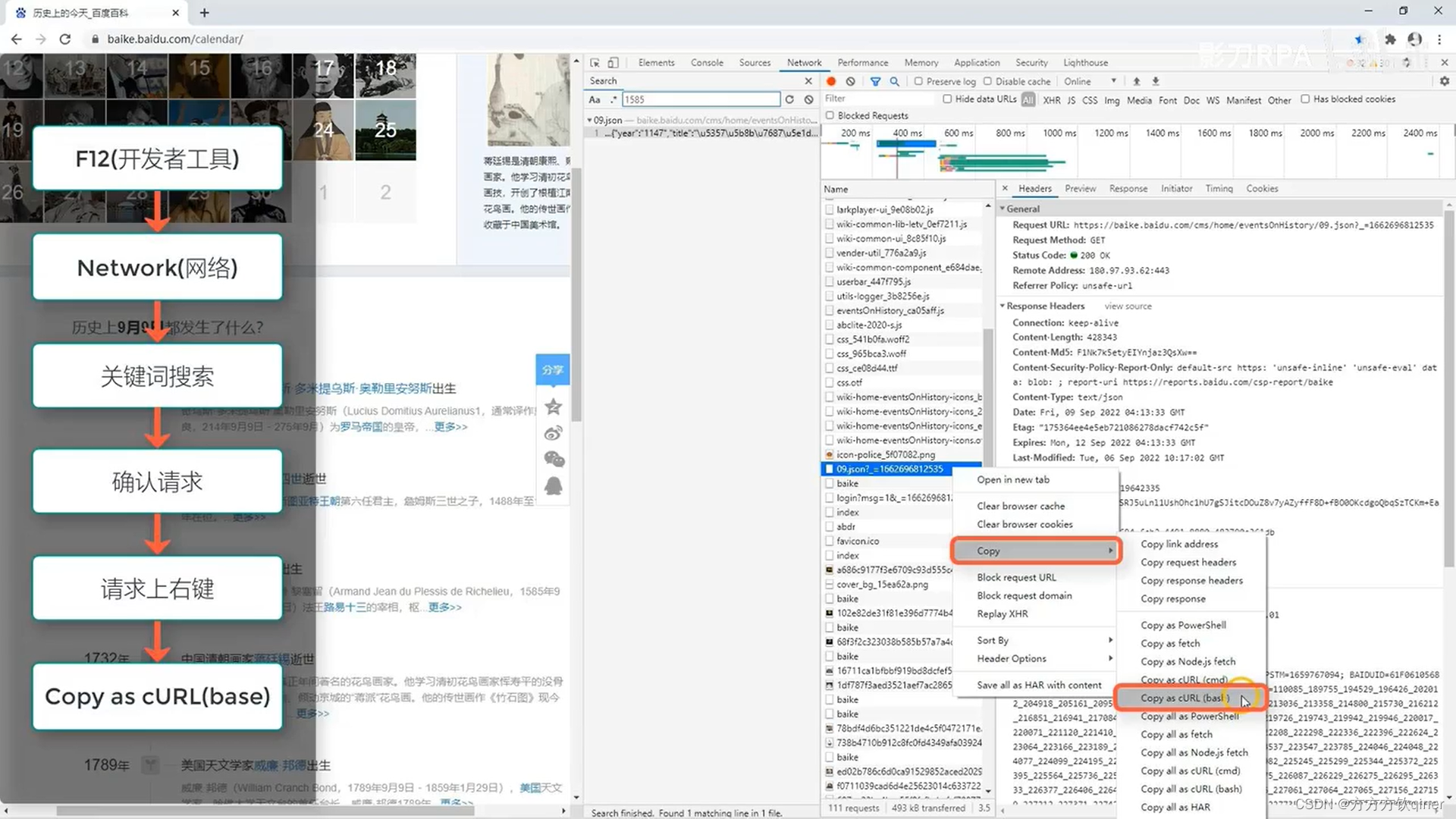Image resolution: width=1456 pixels, height=819 pixels.
Task: Open a new browser tab
Action: 205,12
